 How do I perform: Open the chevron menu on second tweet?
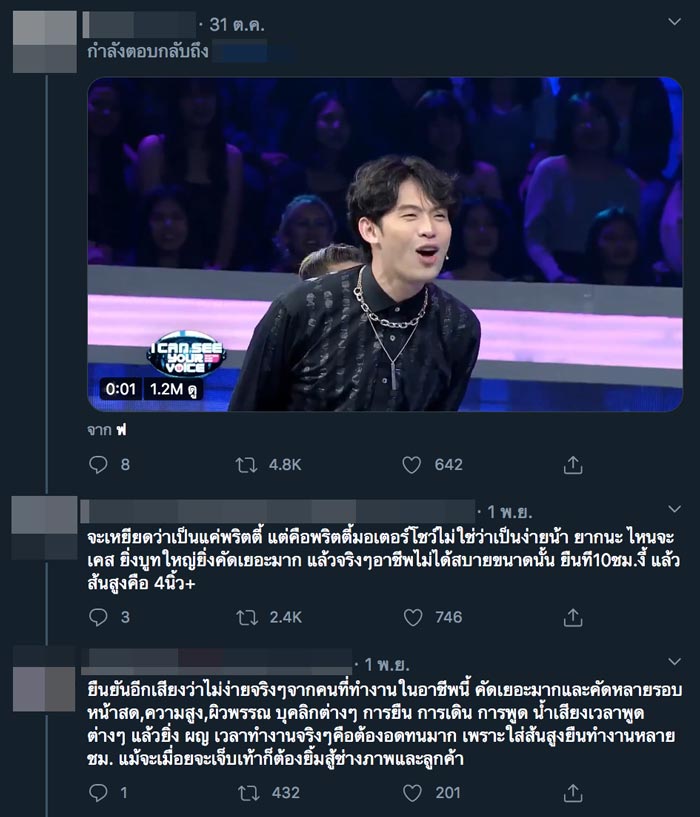click(674, 509)
